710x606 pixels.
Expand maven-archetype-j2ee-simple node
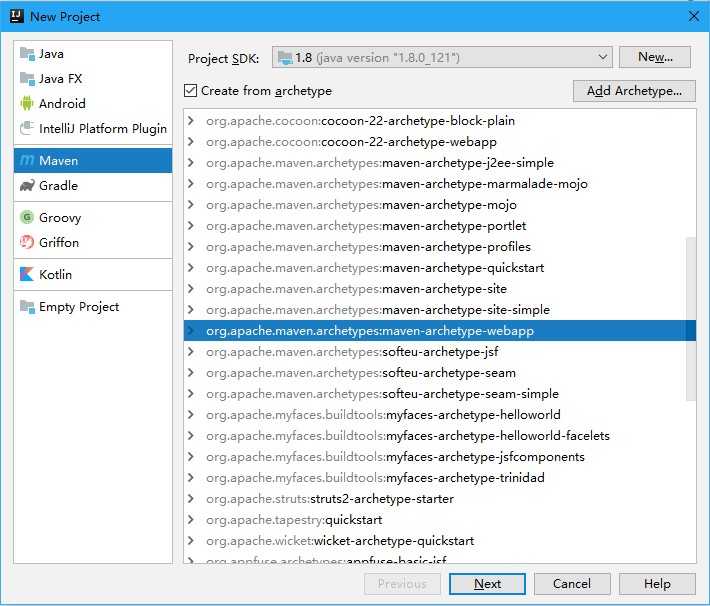(x=191, y=163)
